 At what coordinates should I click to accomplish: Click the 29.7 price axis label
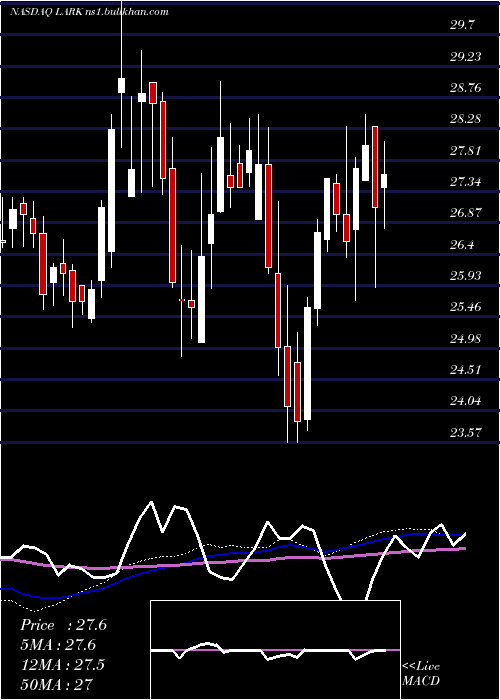[462, 25]
